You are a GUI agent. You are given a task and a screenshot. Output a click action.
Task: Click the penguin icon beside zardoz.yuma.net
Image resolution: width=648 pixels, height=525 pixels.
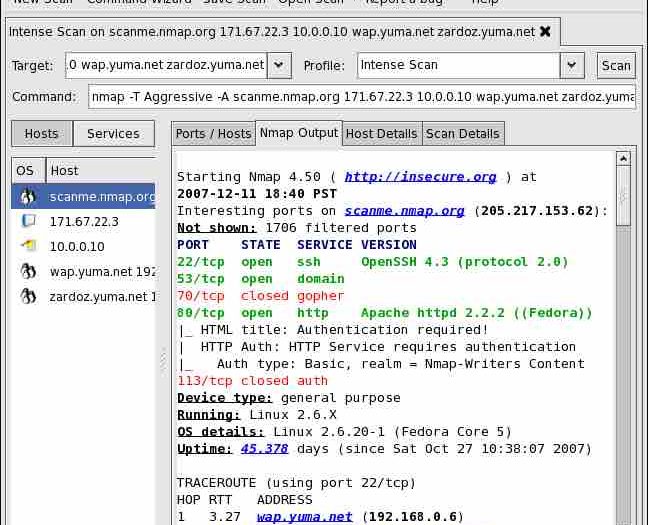click(x=28, y=296)
